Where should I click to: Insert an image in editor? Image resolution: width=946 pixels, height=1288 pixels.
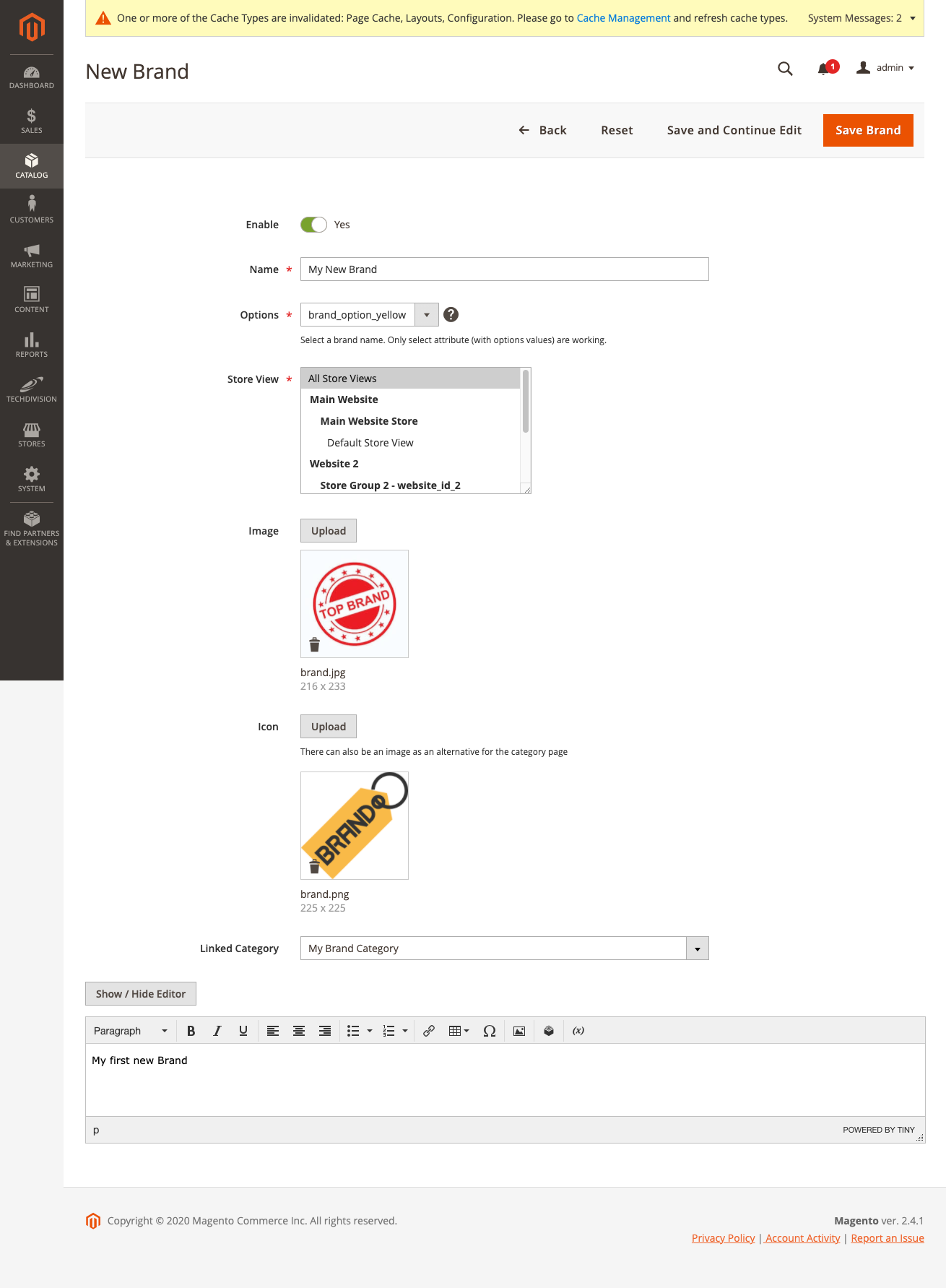pos(519,1031)
